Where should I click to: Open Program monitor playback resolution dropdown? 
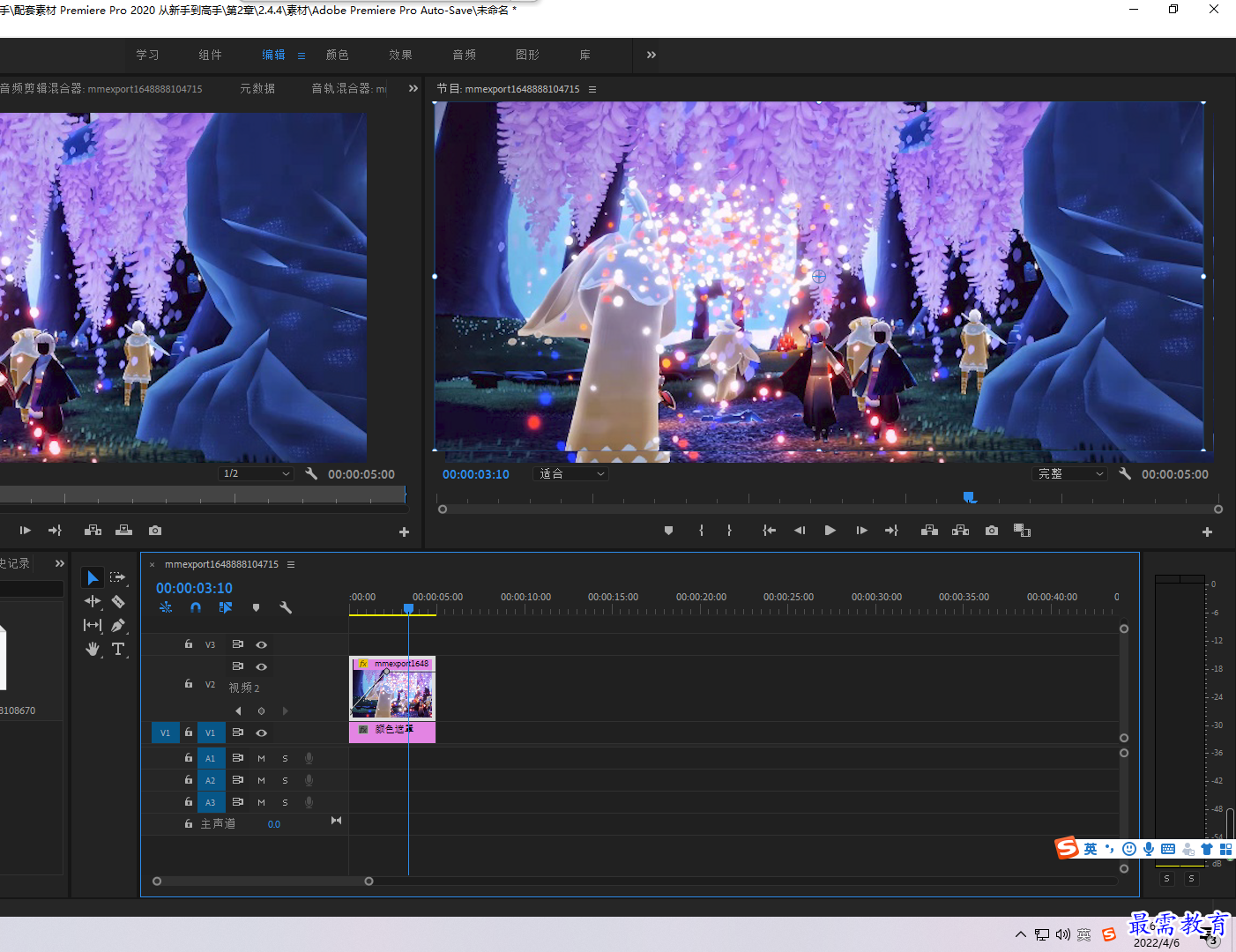1069,473
